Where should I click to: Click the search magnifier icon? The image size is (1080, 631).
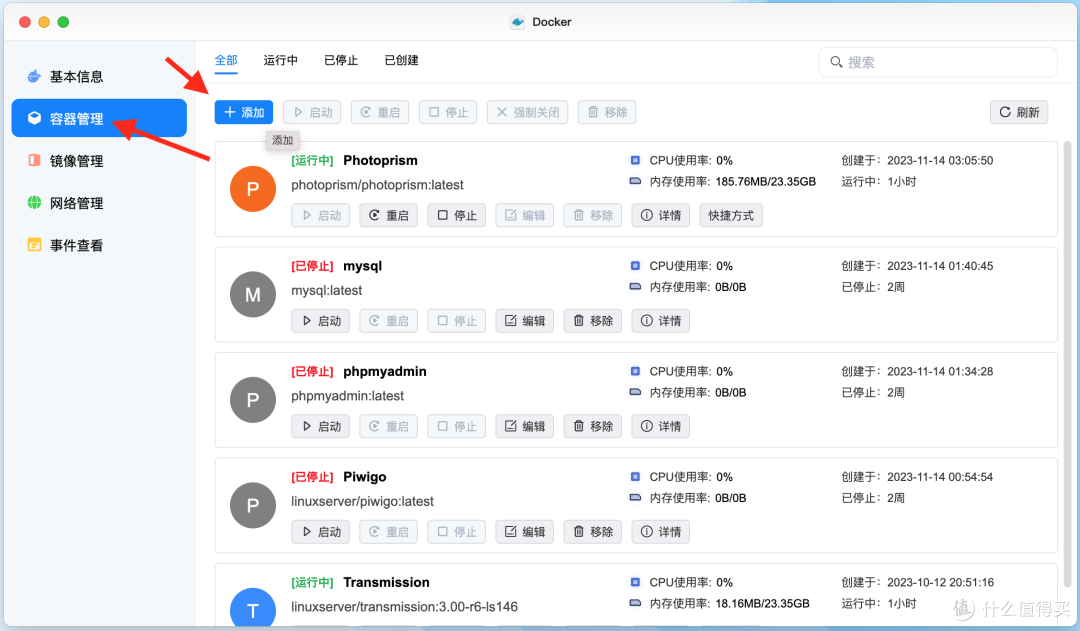836,62
